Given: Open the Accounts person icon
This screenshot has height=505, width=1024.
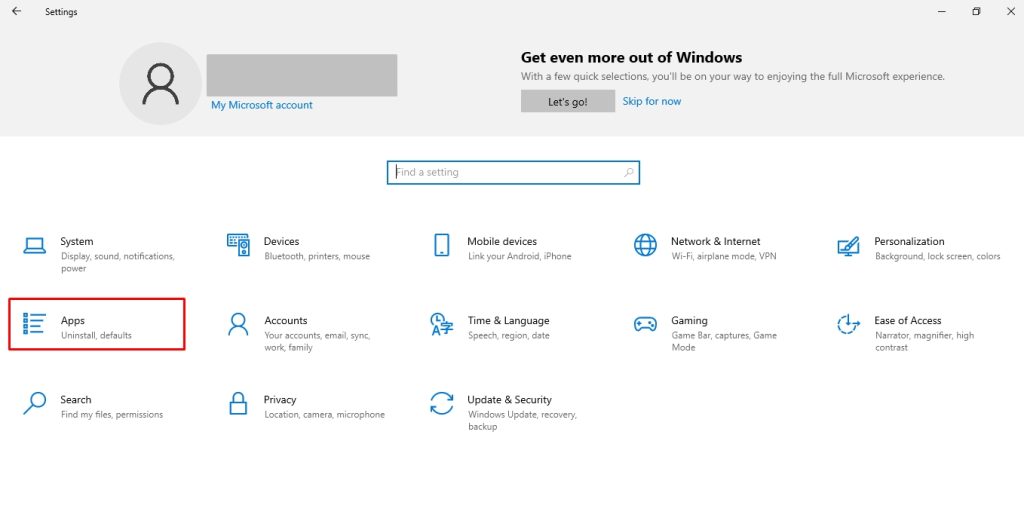Looking at the screenshot, I should point(238,324).
